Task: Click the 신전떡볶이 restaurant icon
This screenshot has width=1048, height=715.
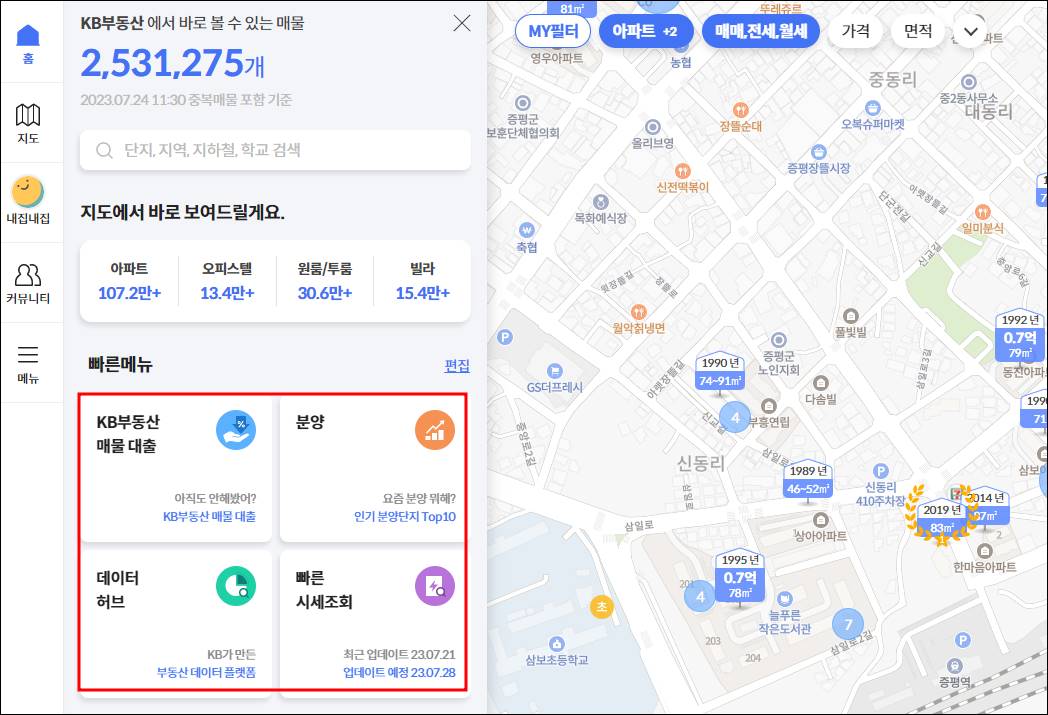Action: click(x=682, y=171)
